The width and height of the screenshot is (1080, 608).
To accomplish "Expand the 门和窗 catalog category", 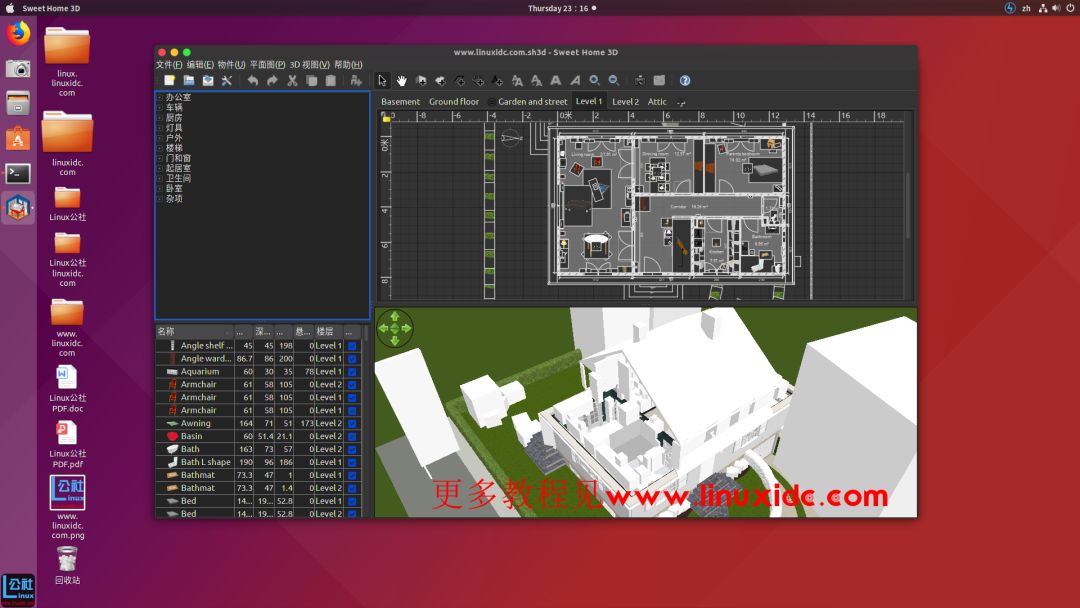I will tap(160, 158).
